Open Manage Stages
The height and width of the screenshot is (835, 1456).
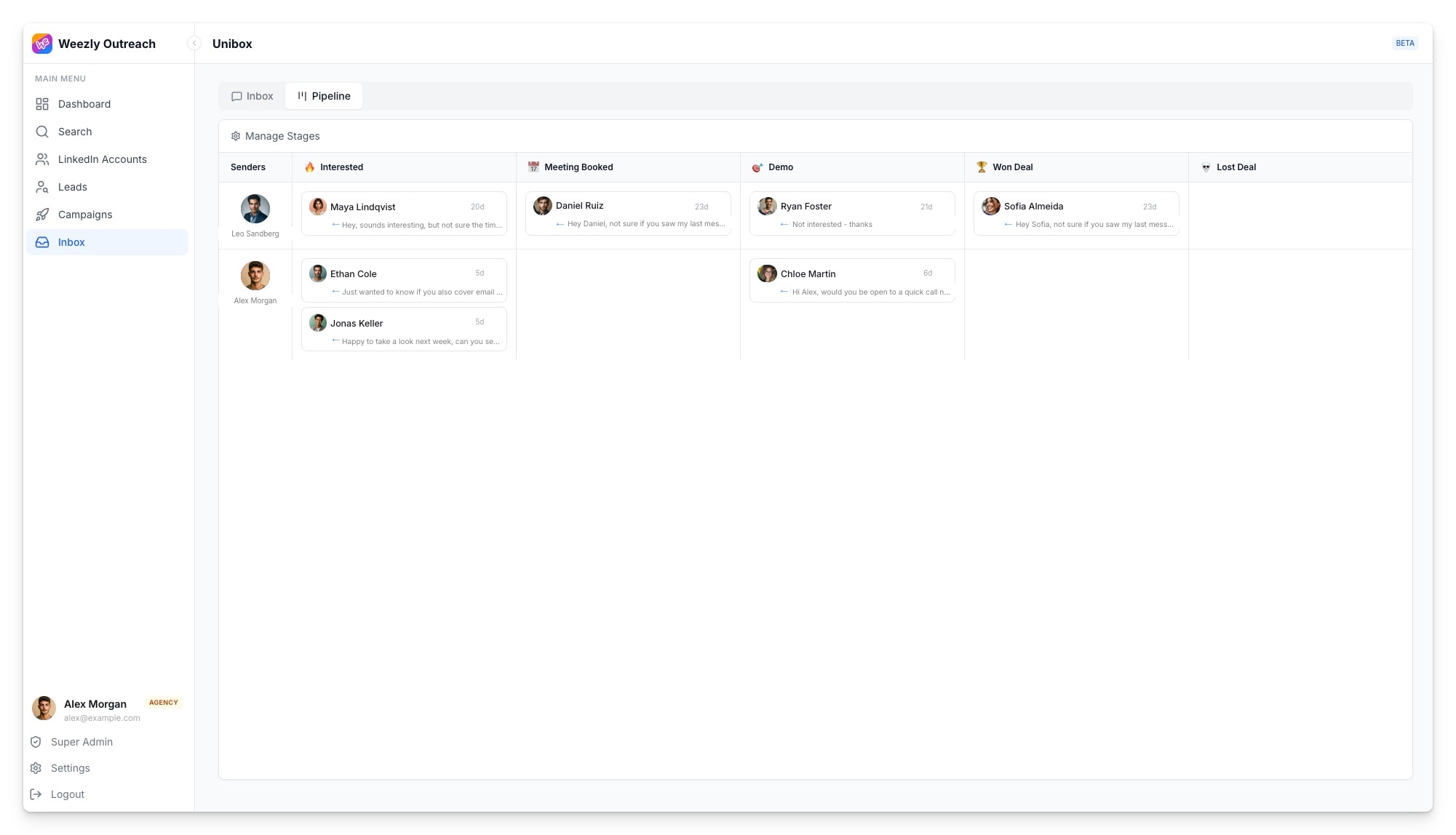pos(276,136)
